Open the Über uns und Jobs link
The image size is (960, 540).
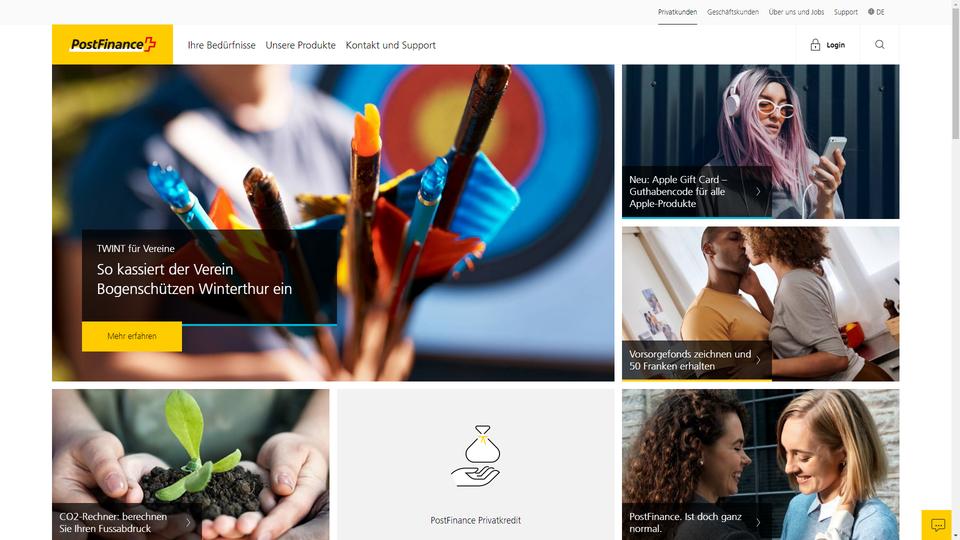(x=796, y=12)
